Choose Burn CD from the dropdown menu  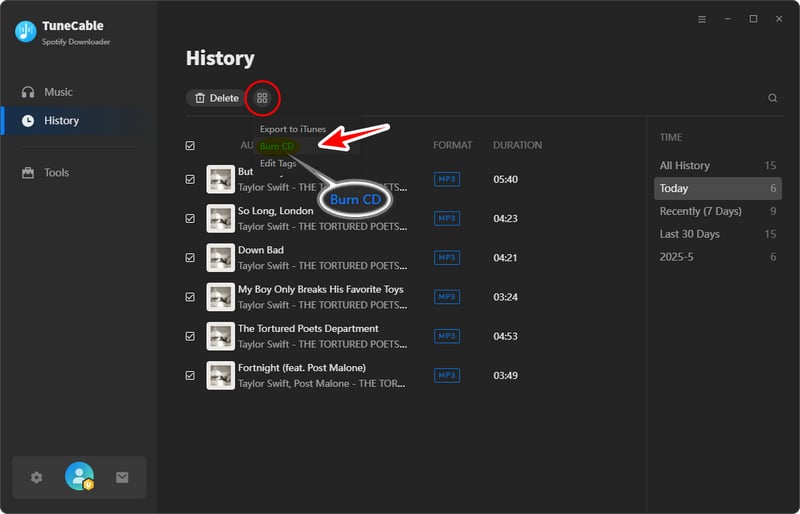tap(277, 146)
